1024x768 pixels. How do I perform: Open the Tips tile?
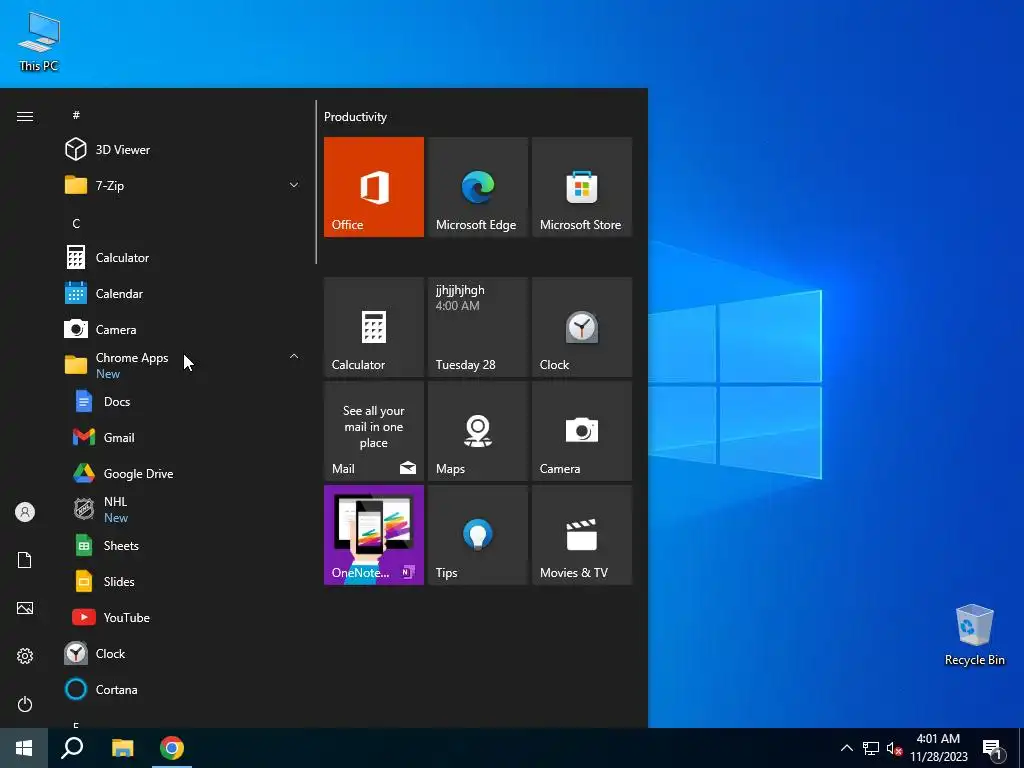477,535
